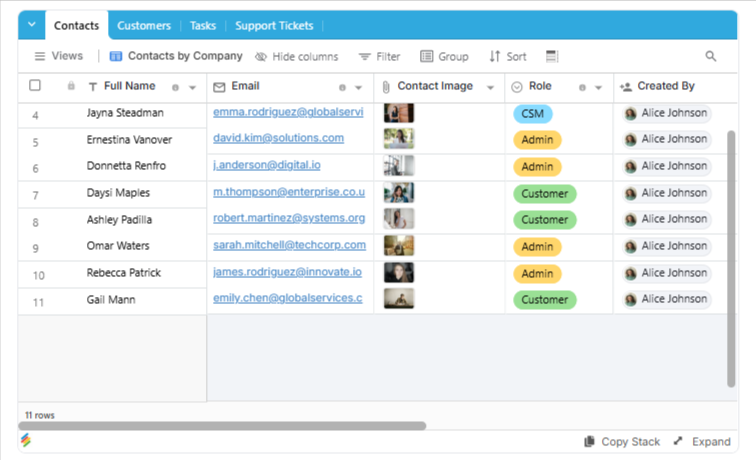The width and height of the screenshot is (756, 460).
Task: Open Rebecca Patrick's contact image thumbnail
Action: pos(399,273)
